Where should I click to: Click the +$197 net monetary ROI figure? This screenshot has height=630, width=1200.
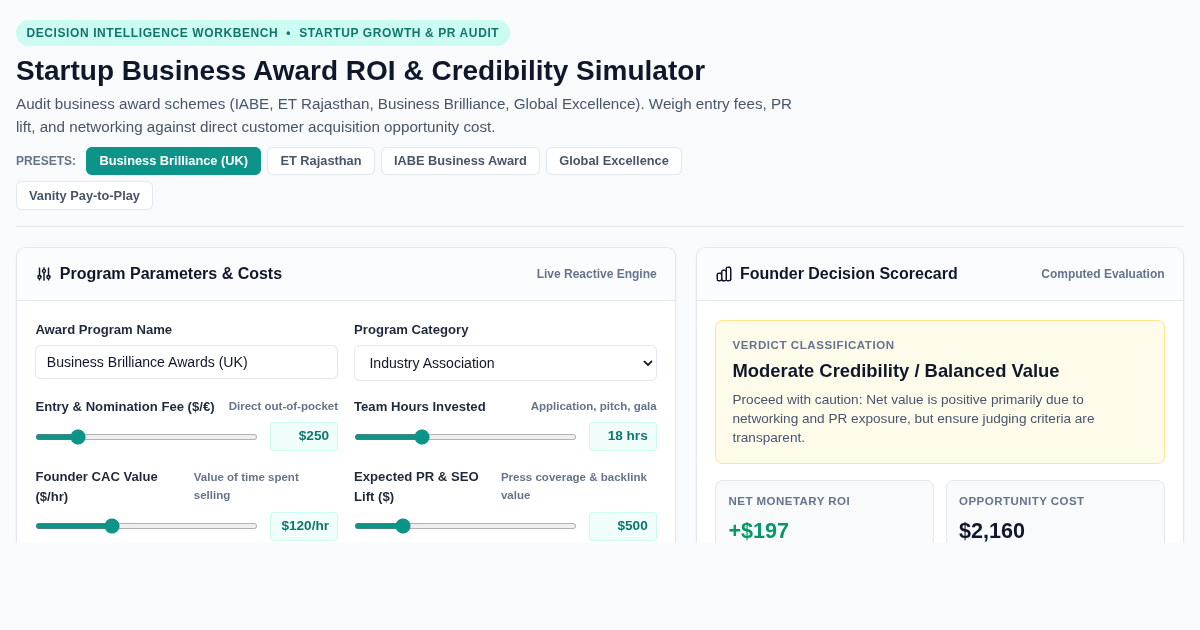[759, 531]
